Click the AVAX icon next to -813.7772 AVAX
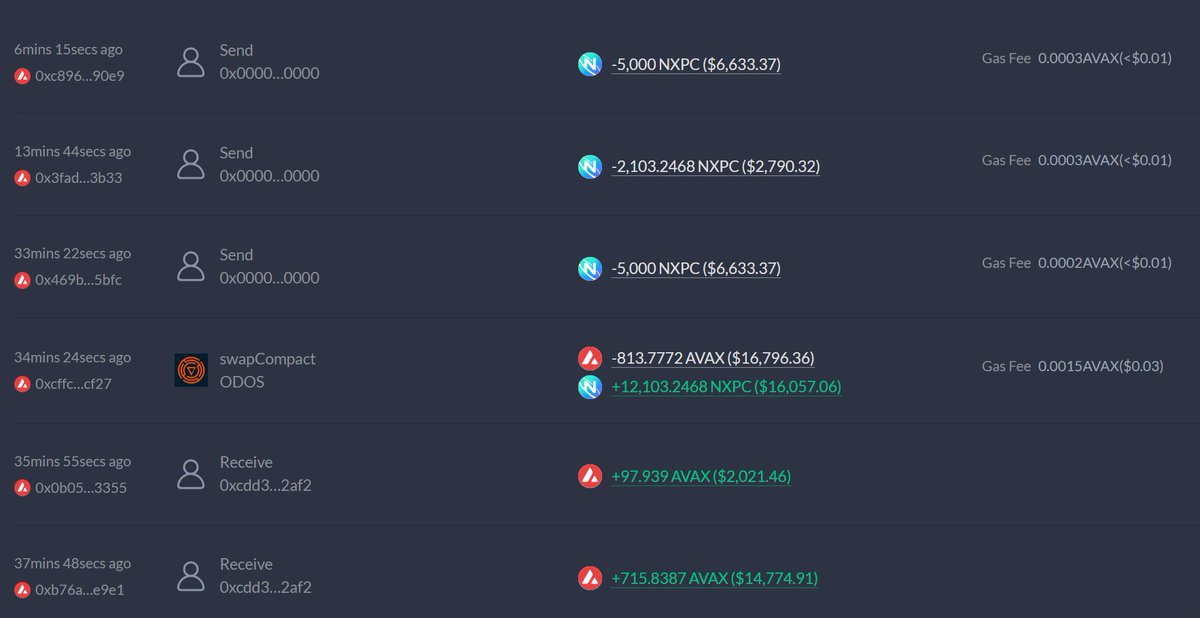 (x=592, y=357)
